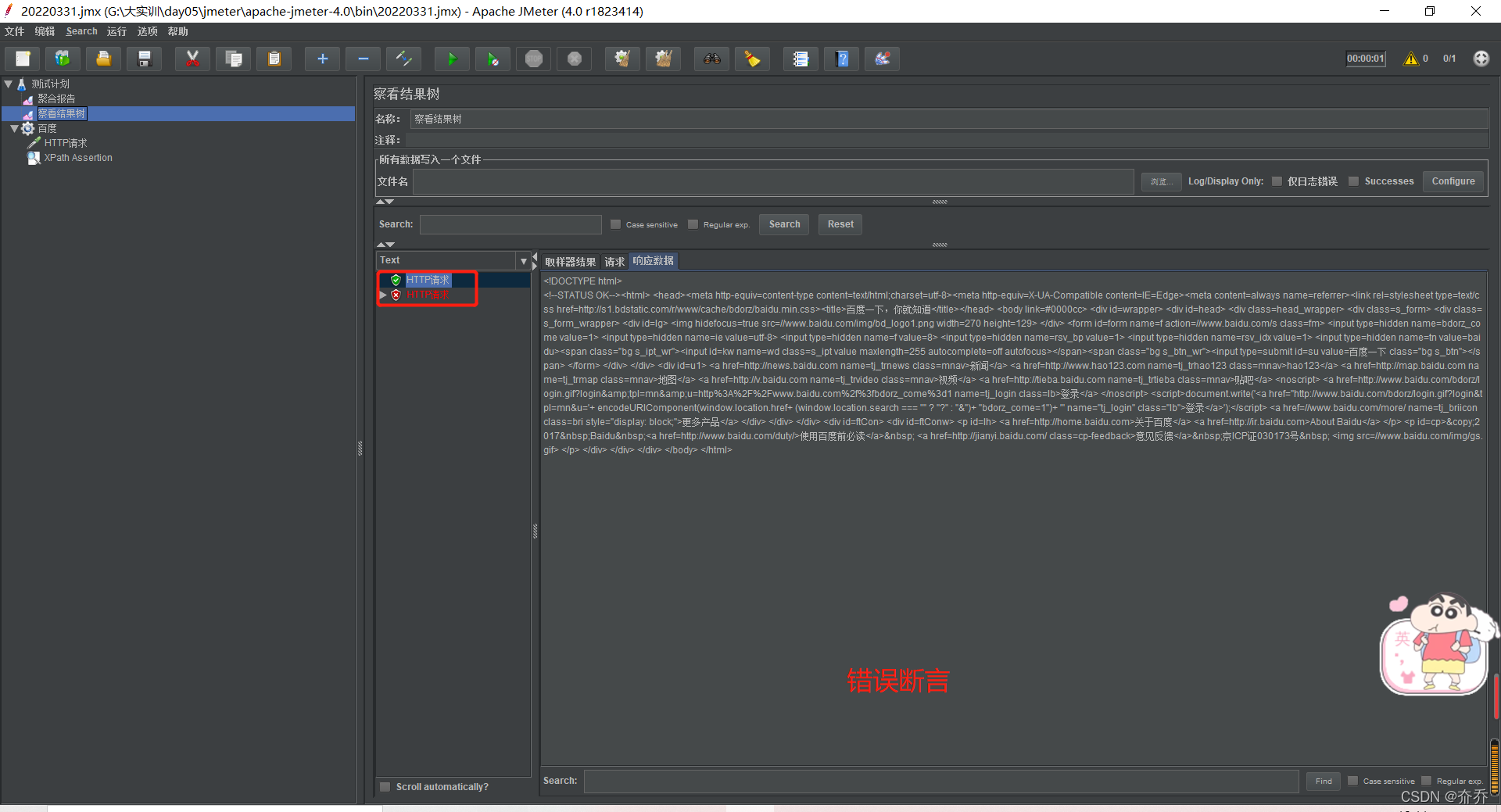Click the Configure button
This screenshot has width=1501, height=812.
click(1453, 181)
